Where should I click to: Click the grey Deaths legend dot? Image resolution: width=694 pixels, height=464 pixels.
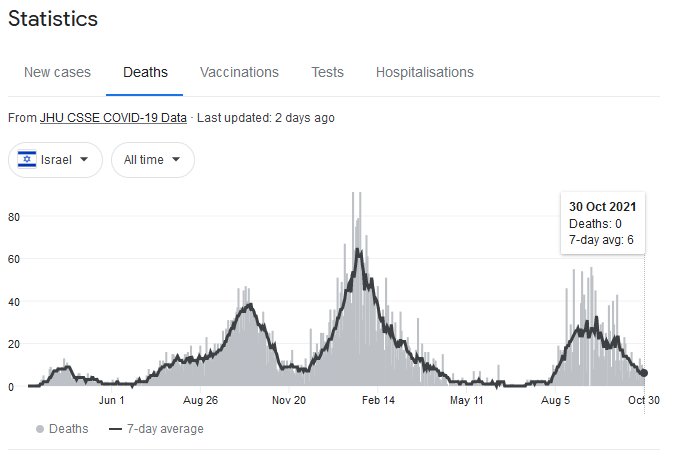(40, 429)
